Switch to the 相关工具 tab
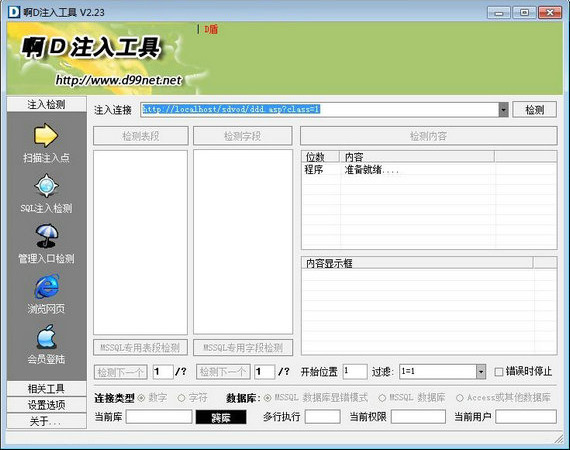The image size is (570, 450). coord(47,389)
